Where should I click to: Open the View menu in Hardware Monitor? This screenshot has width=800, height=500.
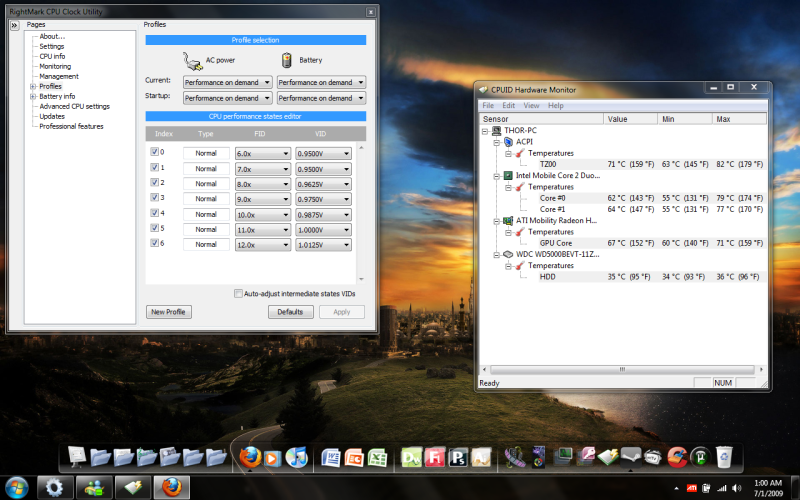click(531, 106)
